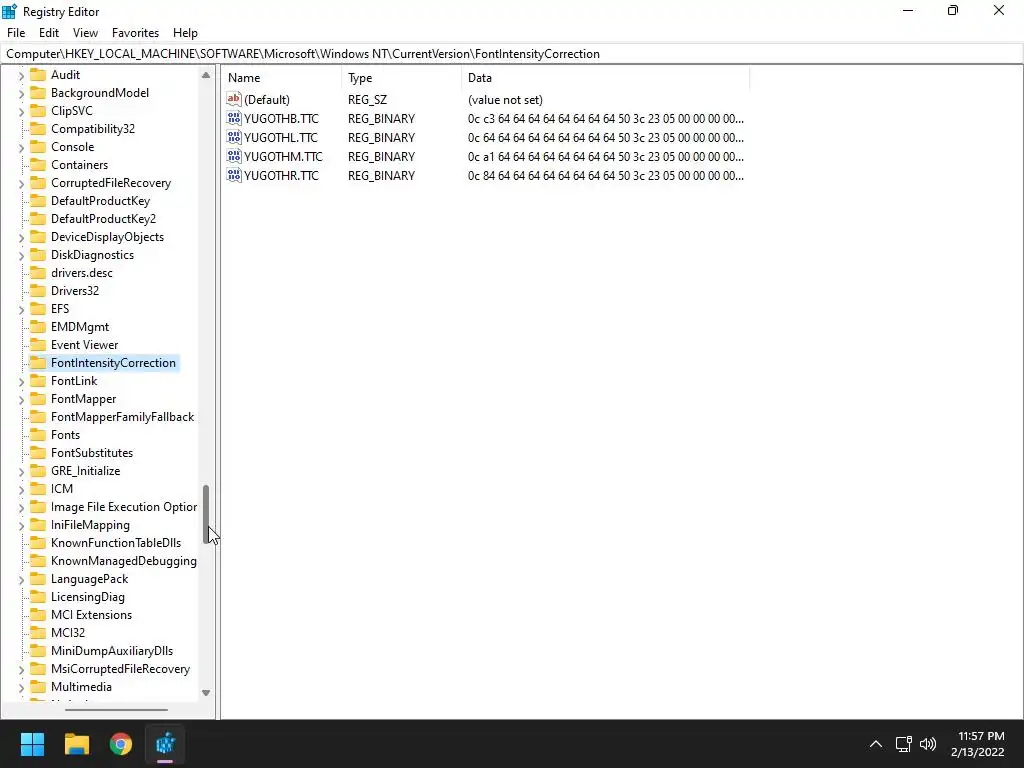Select the drivers.desc key
The width and height of the screenshot is (1024, 768).
pyautogui.click(x=82, y=273)
